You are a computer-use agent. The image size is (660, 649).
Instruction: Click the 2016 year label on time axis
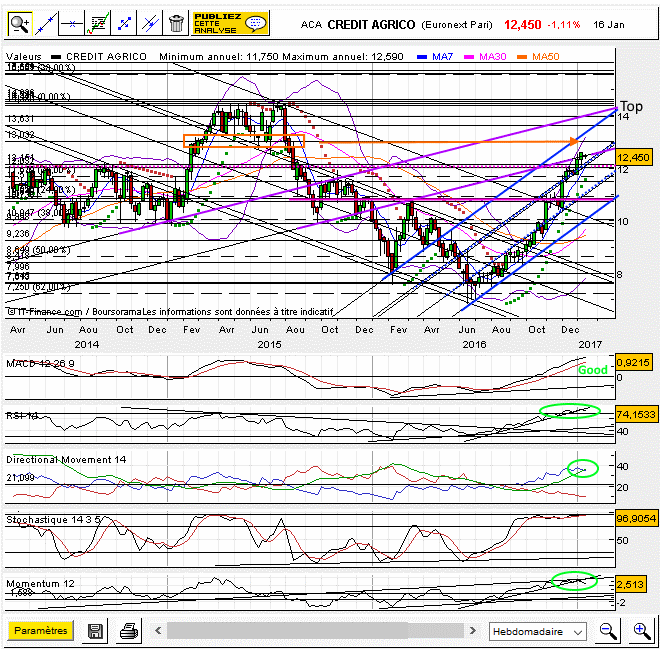coord(474,344)
